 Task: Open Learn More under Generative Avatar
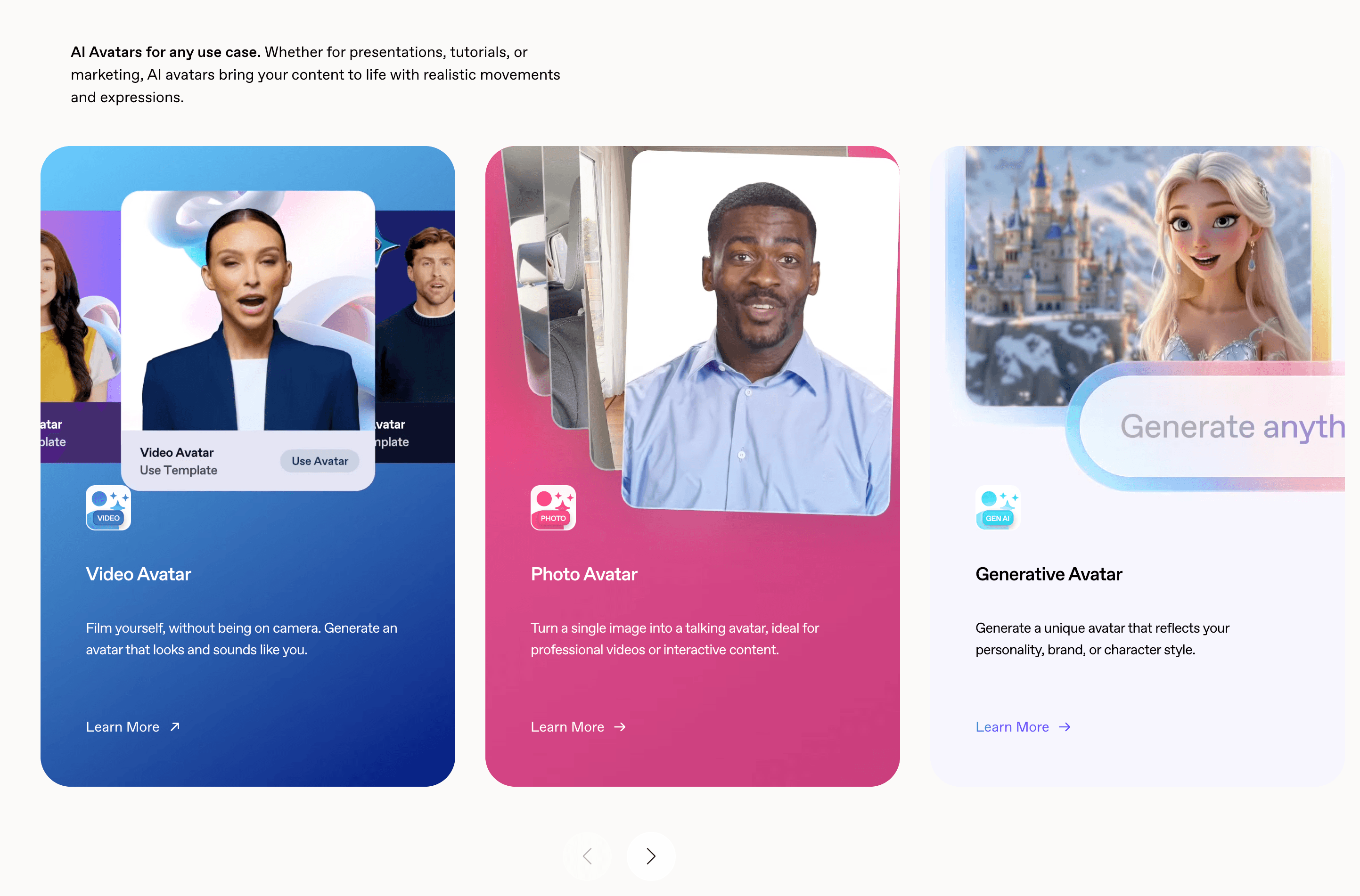click(1012, 727)
